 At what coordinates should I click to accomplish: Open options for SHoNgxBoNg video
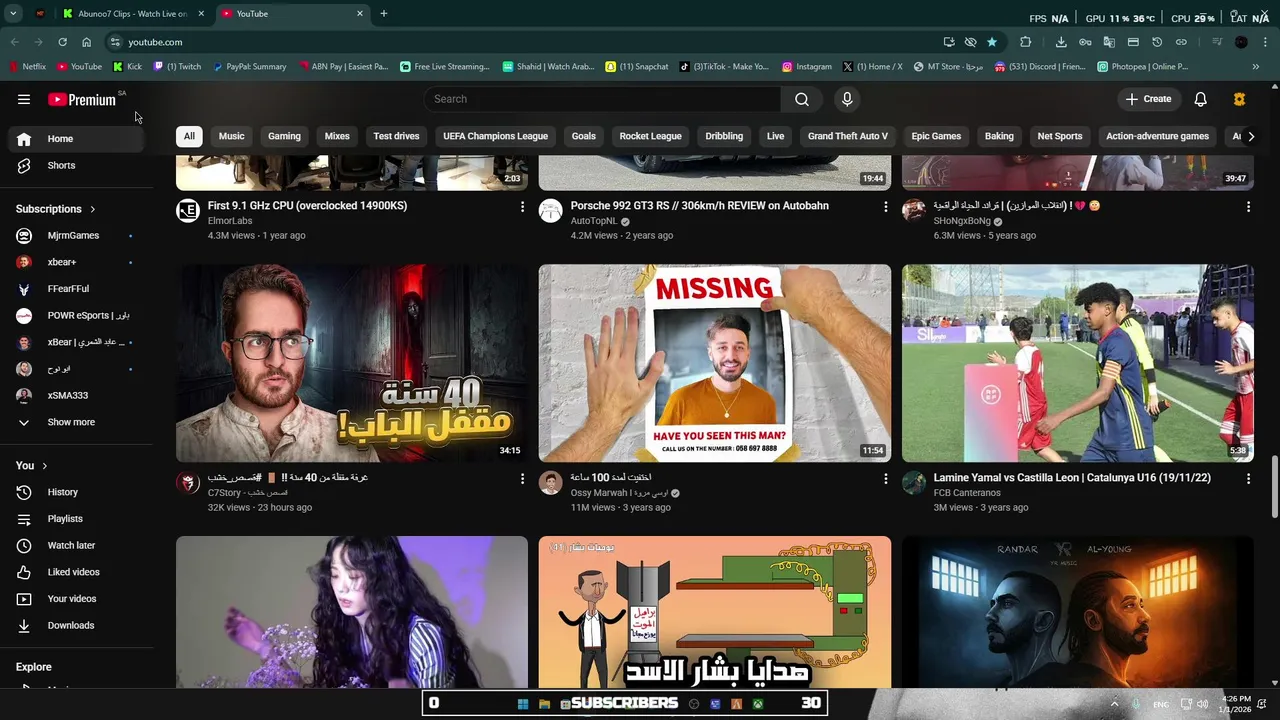tap(1248, 207)
